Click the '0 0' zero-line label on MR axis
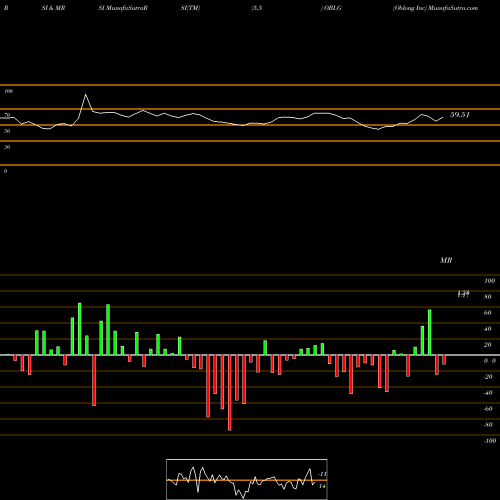Viewport: 500px width, 500px height. click(490, 361)
